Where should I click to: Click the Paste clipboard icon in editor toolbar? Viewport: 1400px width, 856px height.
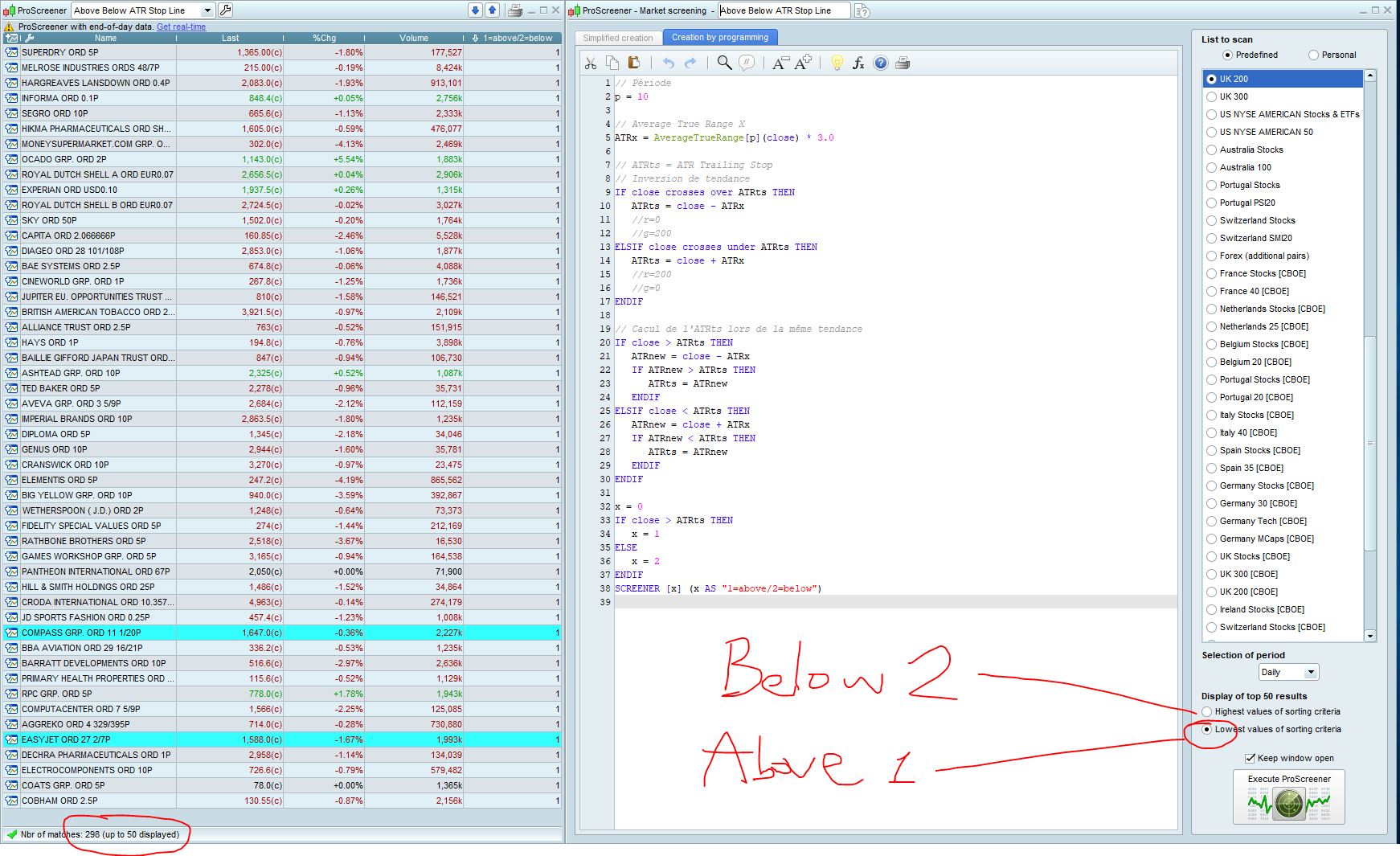[x=634, y=63]
